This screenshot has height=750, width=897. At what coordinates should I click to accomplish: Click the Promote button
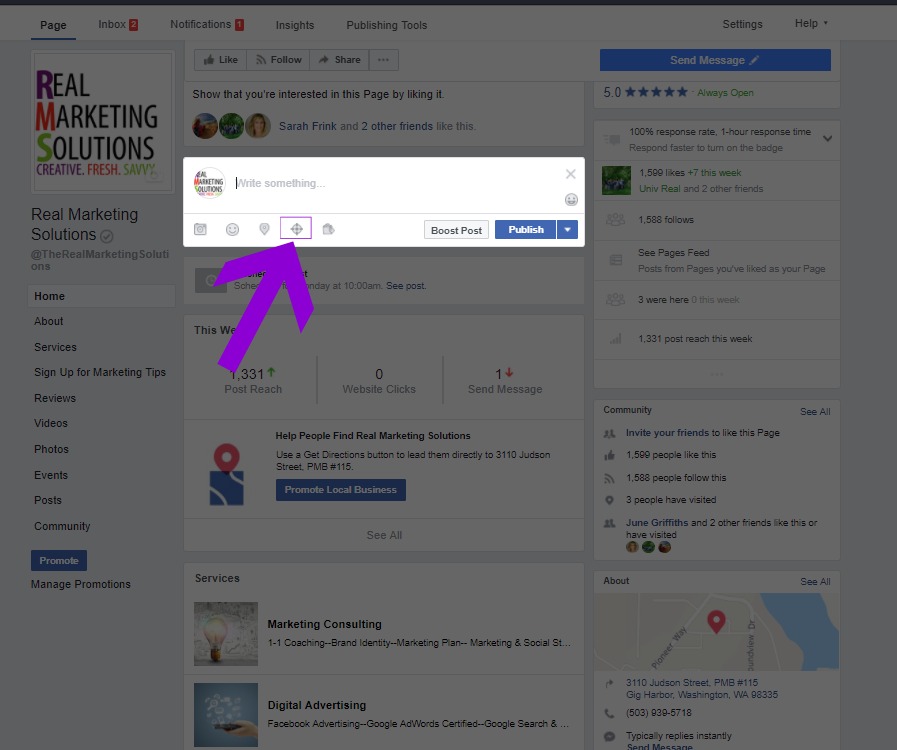(59, 561)
